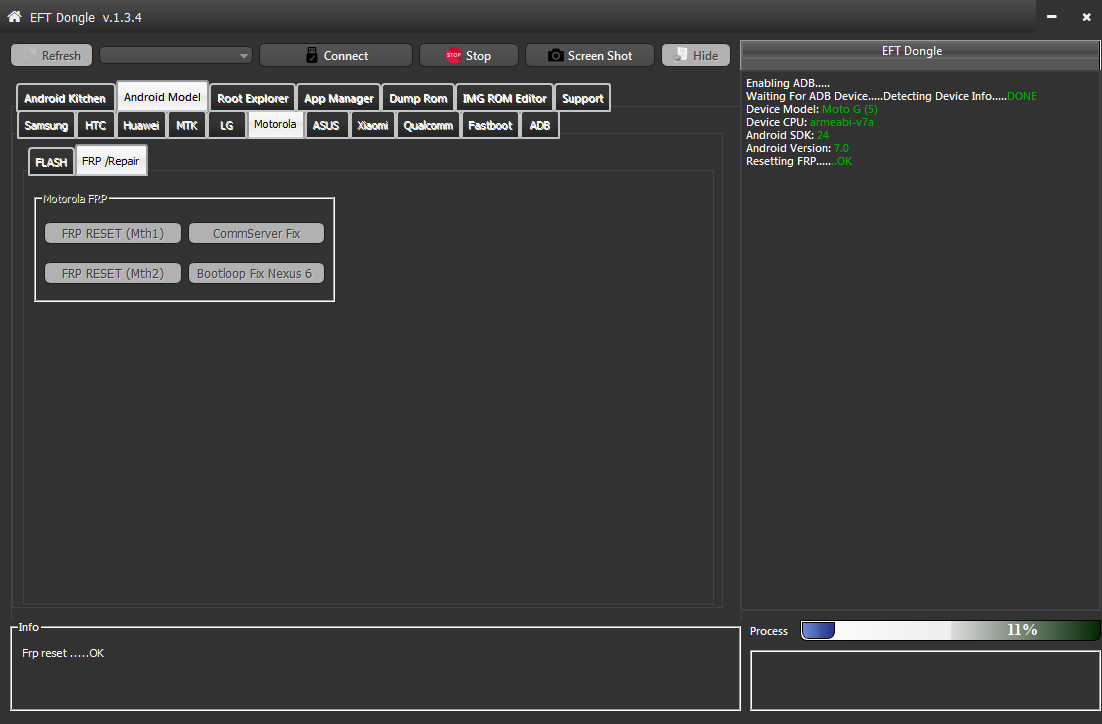Click the home icon in title bar
The image size is (1102, 724).
pos(14,16)
